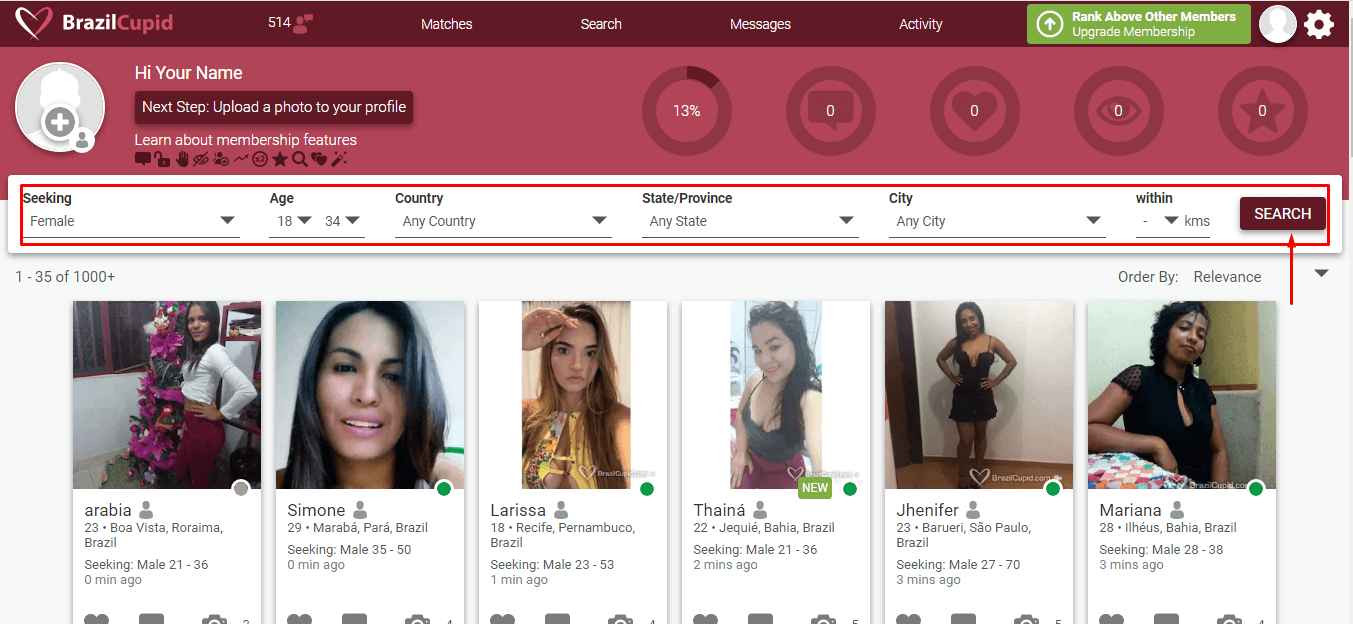Open the minimum Age dropdown showing 18
Screen dimensions: 1353x624
[293, 222]
